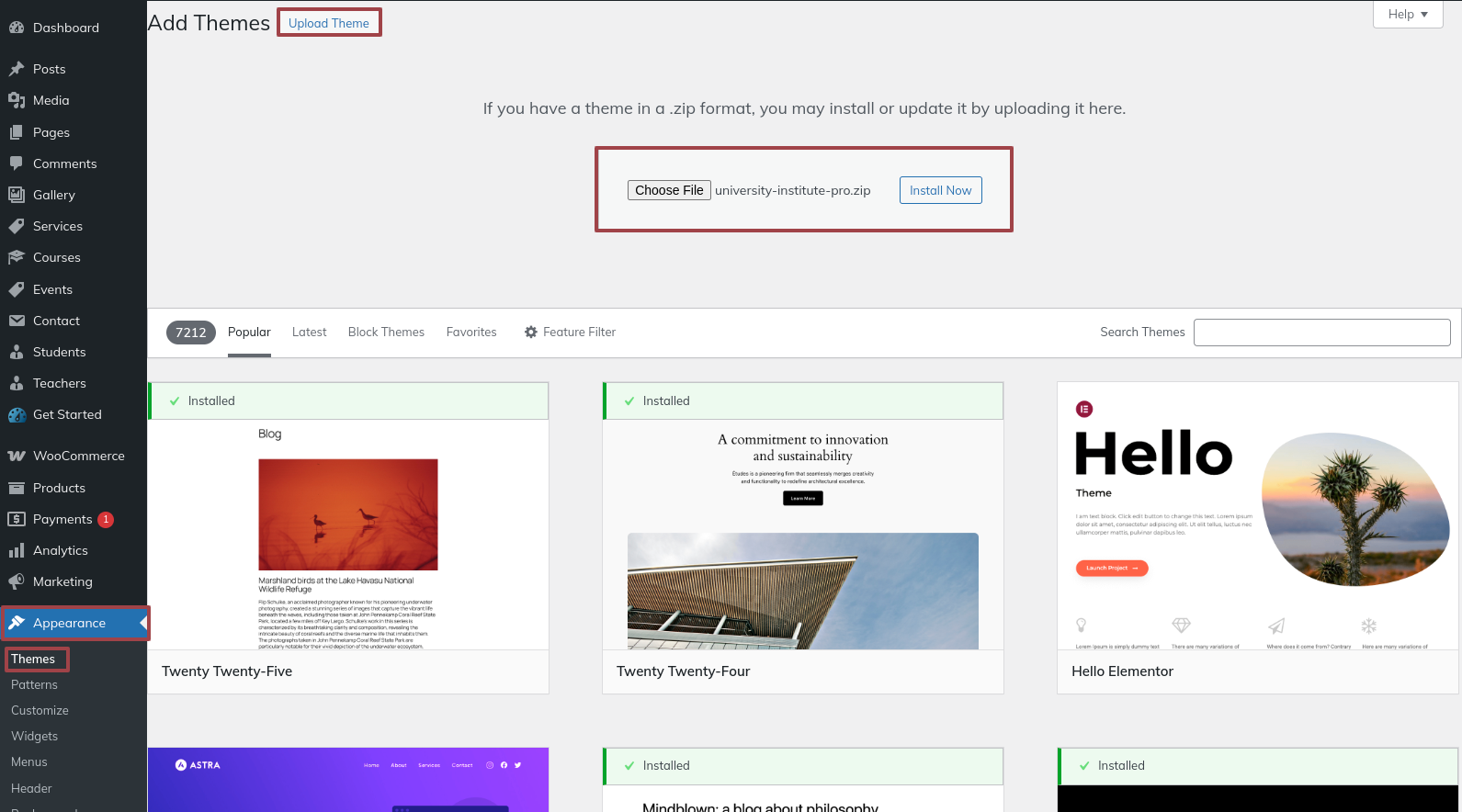The image size is (1462, 812).
Task: Click the Services tag icon
Action: (x=17, y=226)
